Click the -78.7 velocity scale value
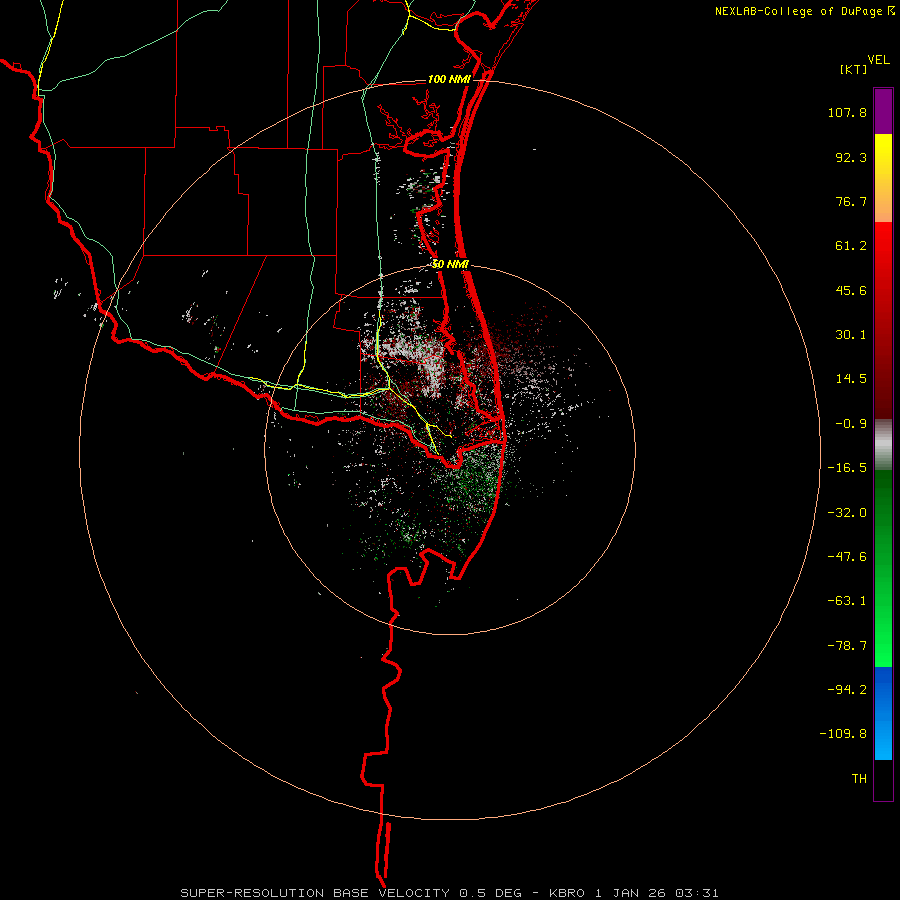Viewport: 900px width, 900px height. pos(847,646)
